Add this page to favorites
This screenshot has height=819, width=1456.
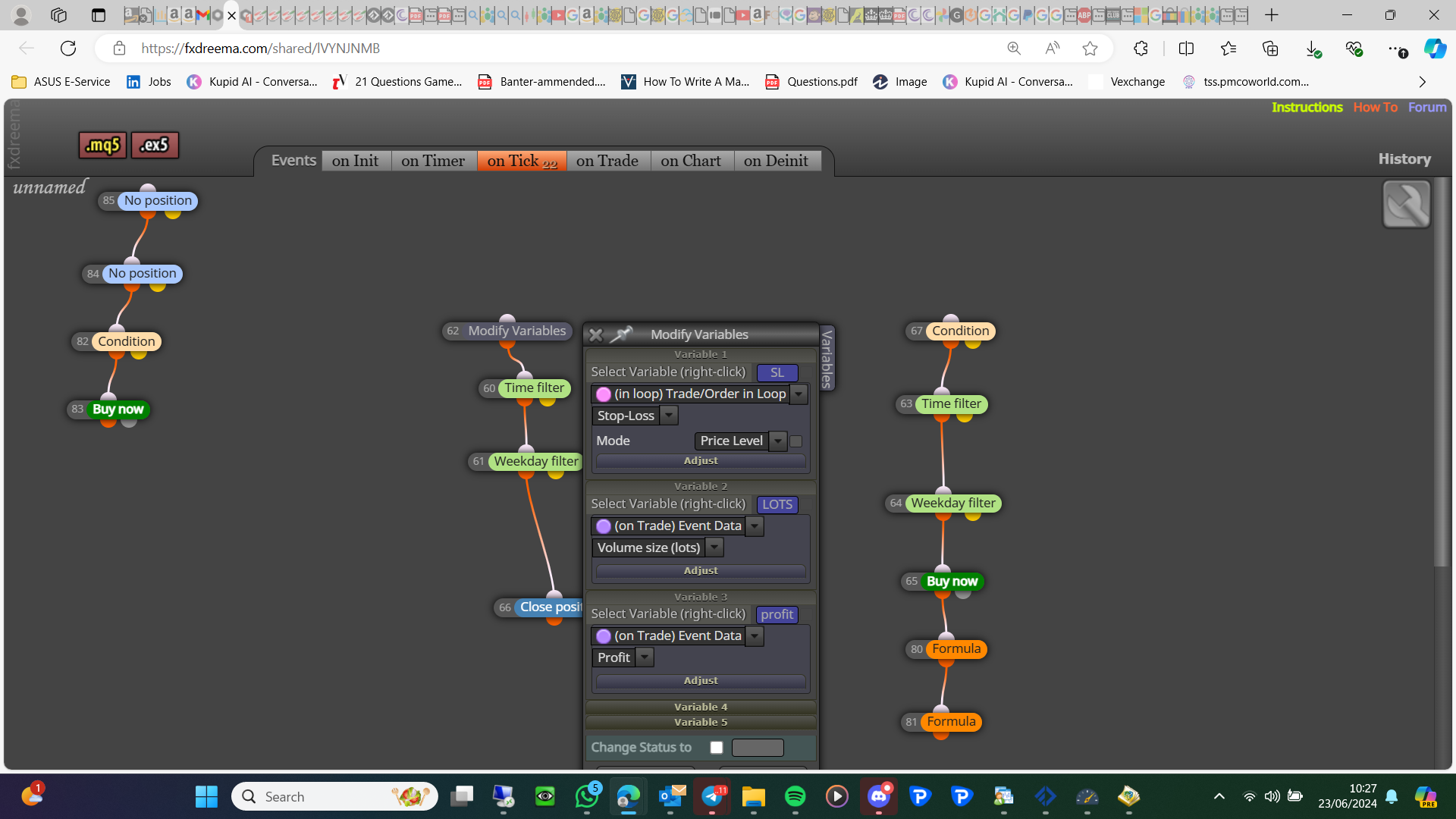pyautogui.click(x=1090, y=49)
